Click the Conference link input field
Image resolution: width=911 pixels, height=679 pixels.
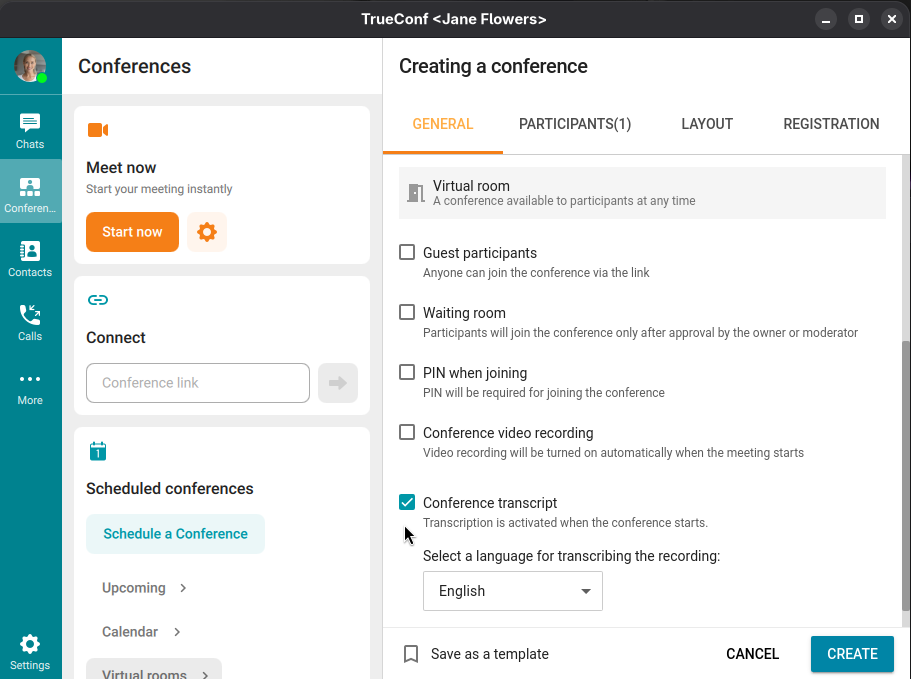pyautogui.click(x=198, y=383)
